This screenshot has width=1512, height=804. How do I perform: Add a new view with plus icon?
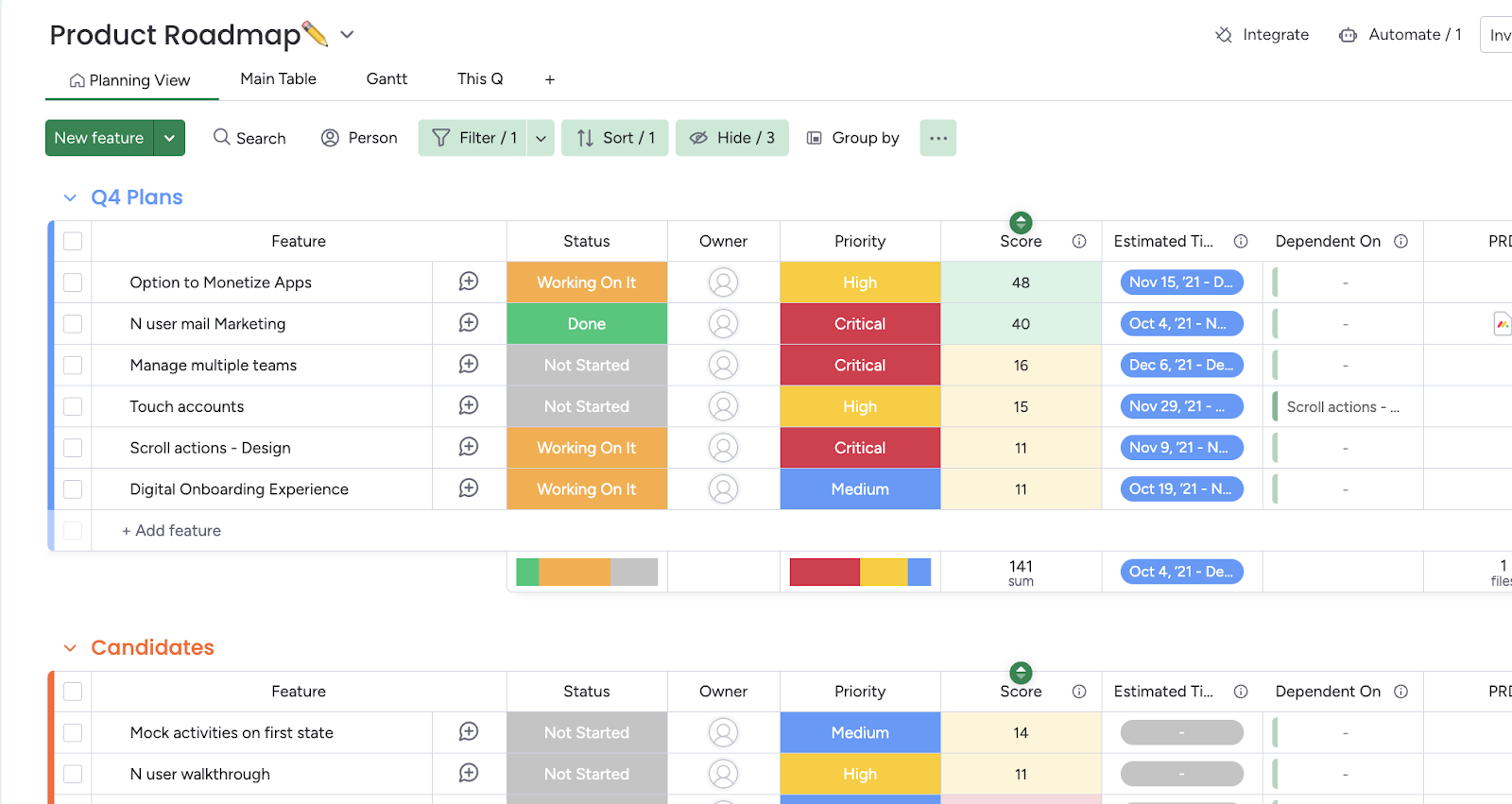(x=550, y=79)
